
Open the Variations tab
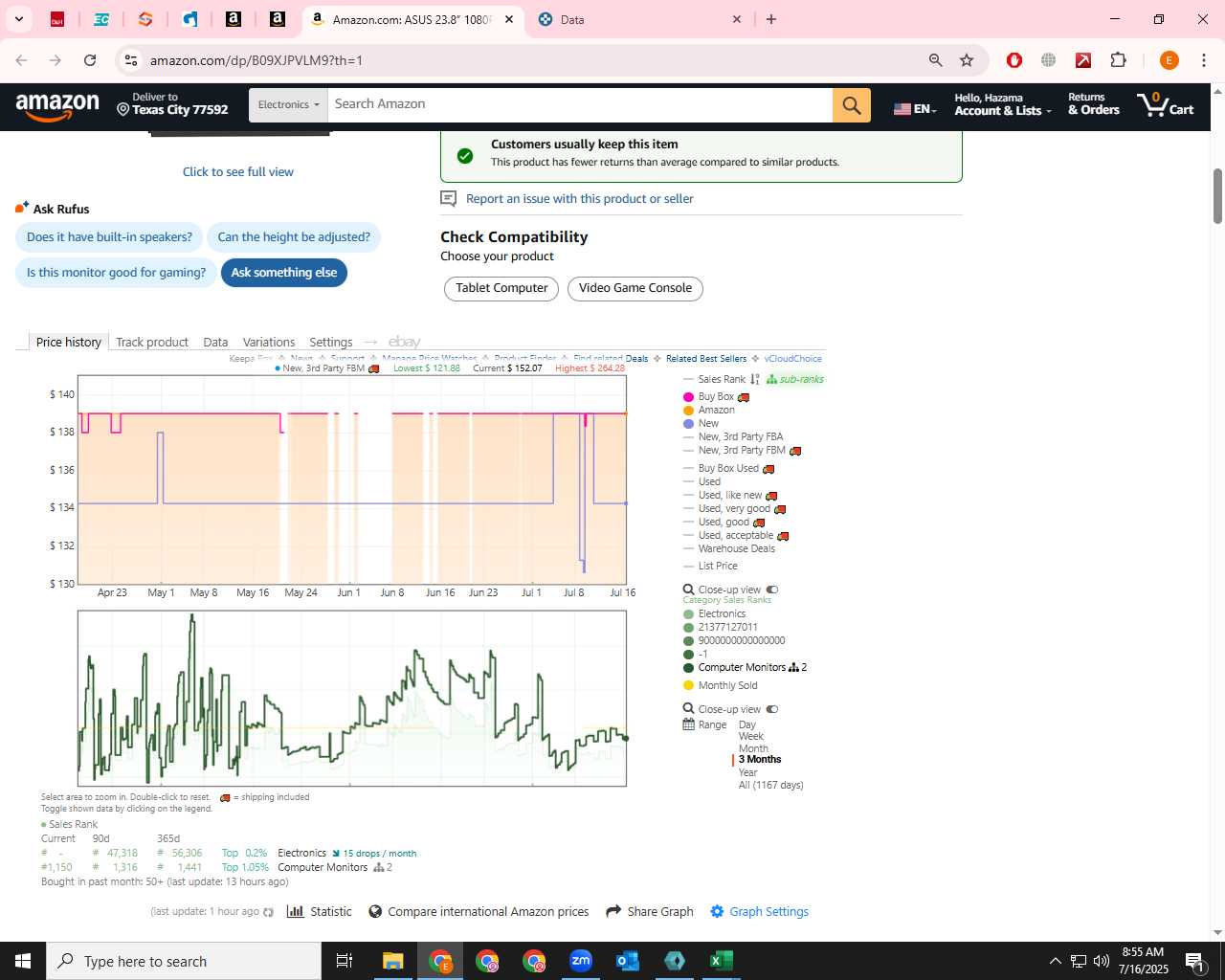tap(269, 342)
